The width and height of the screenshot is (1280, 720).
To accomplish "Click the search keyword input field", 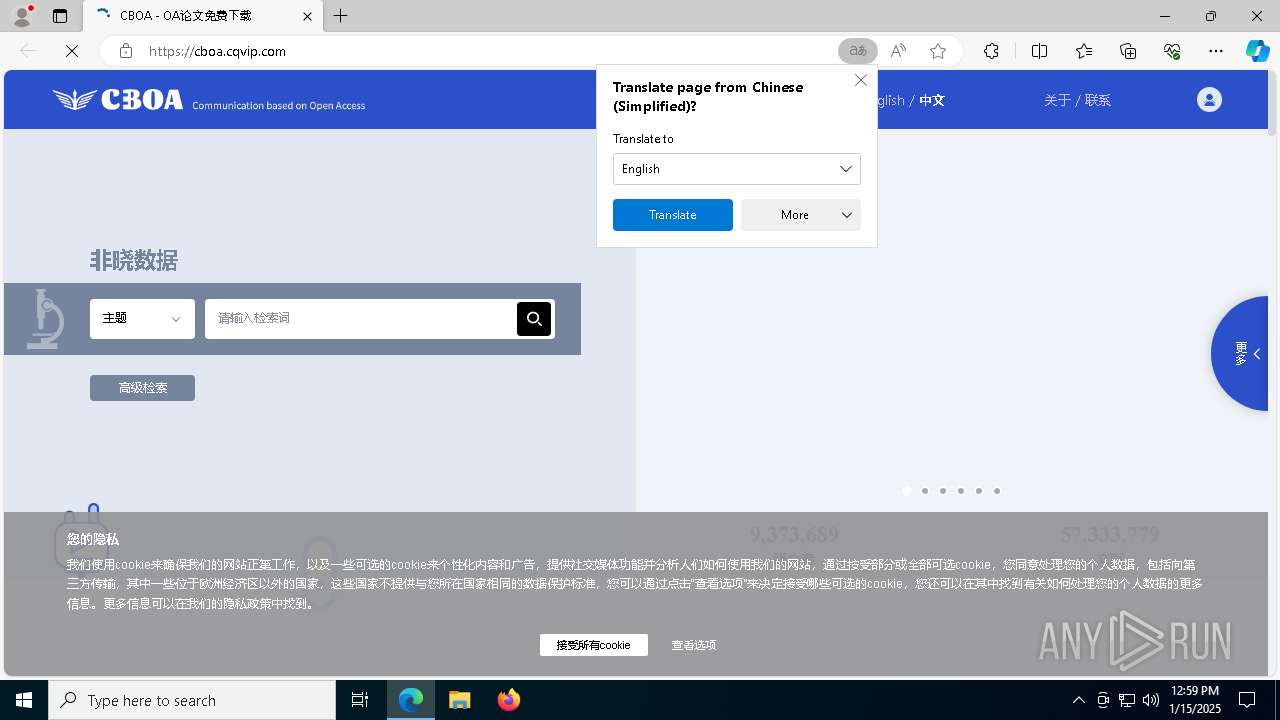I will (x=361, y=318).
